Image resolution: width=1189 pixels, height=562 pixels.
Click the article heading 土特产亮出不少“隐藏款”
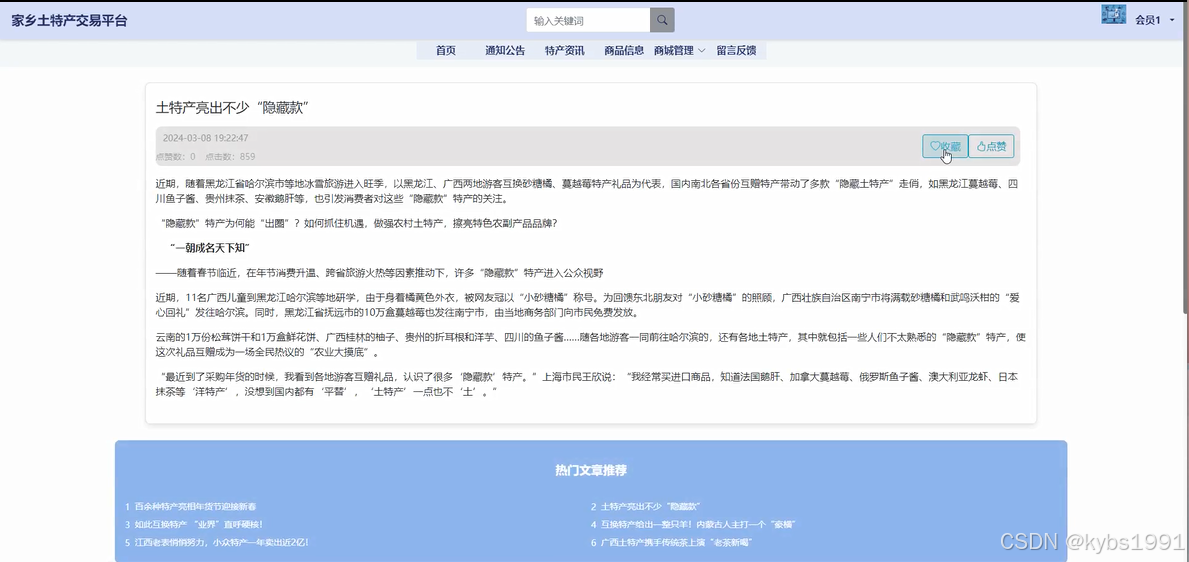pos(233,108)
